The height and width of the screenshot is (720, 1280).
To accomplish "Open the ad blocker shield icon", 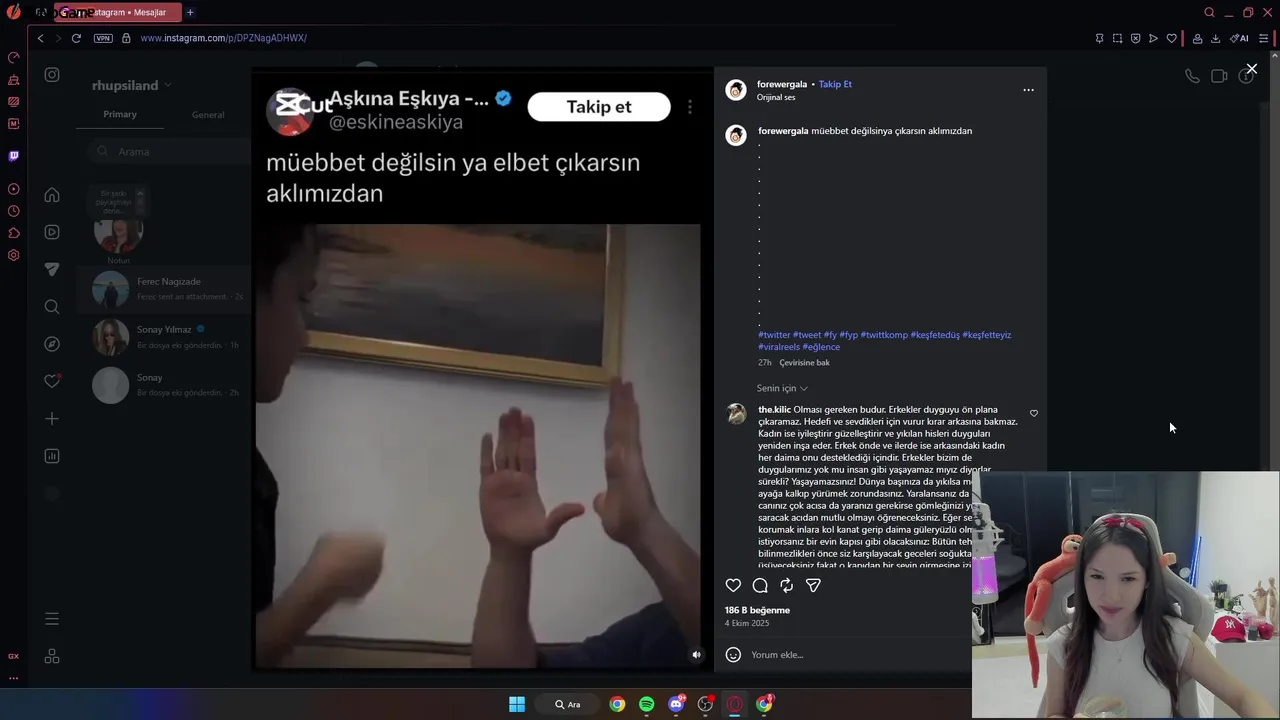I will pyautogui.click(x=1135, y=38).
